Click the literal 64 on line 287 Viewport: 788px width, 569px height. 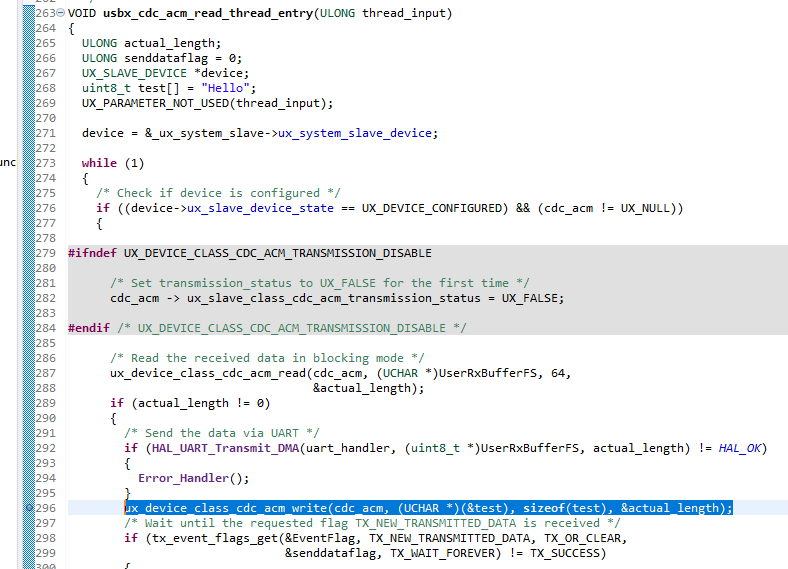558,373
